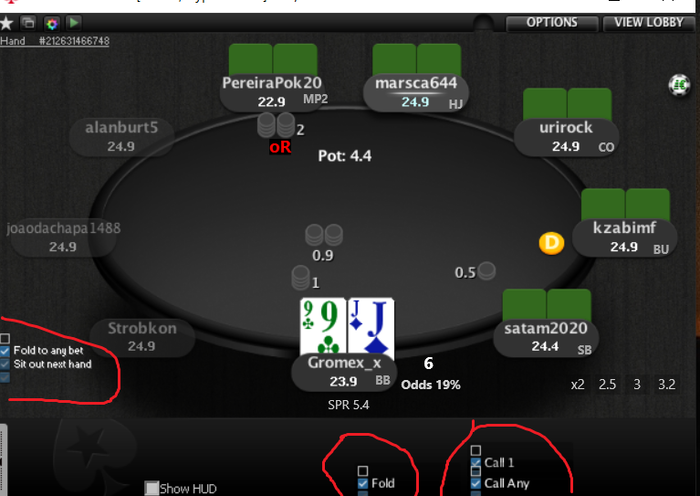Open the Hand #212631466748 link
The width and height of the screenshot is (700, 496).
coord(54,41)
